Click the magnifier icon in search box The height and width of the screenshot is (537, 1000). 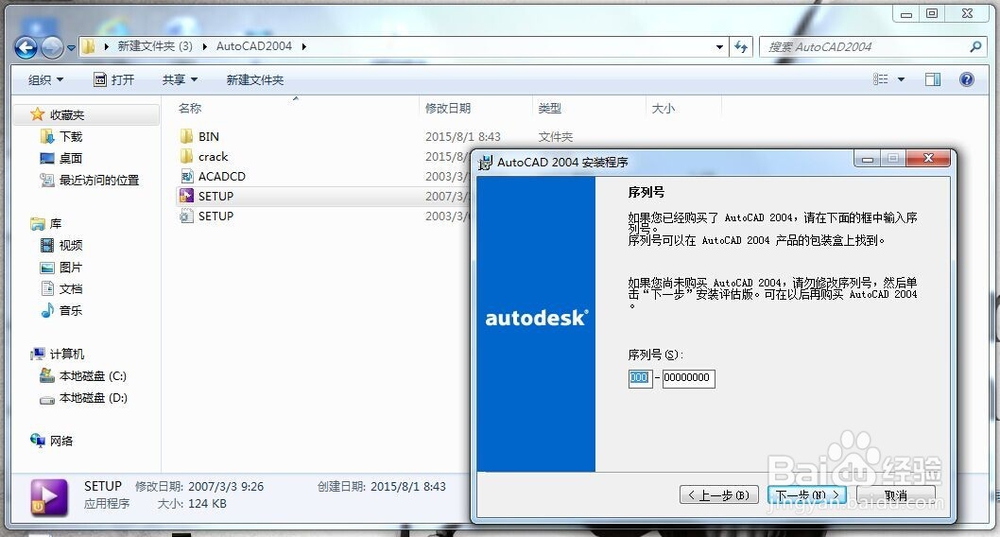(x=975, y=47)
